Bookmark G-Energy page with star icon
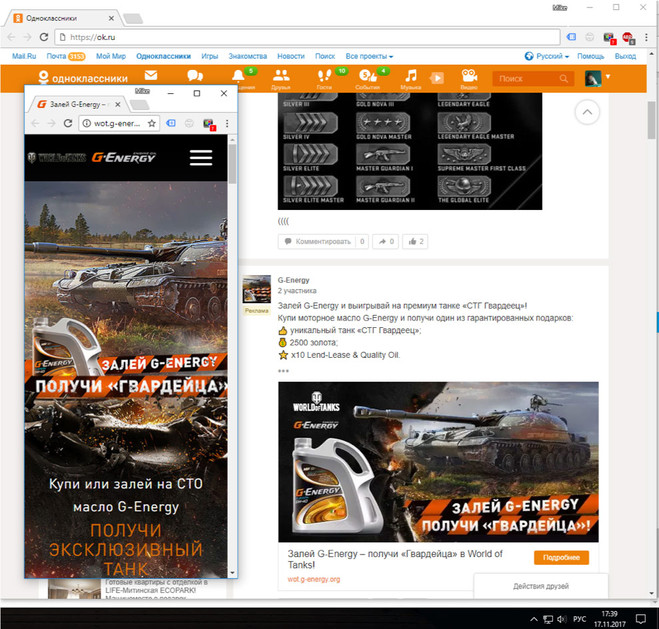This screenshot has width=659, height=629. [152, 123]
